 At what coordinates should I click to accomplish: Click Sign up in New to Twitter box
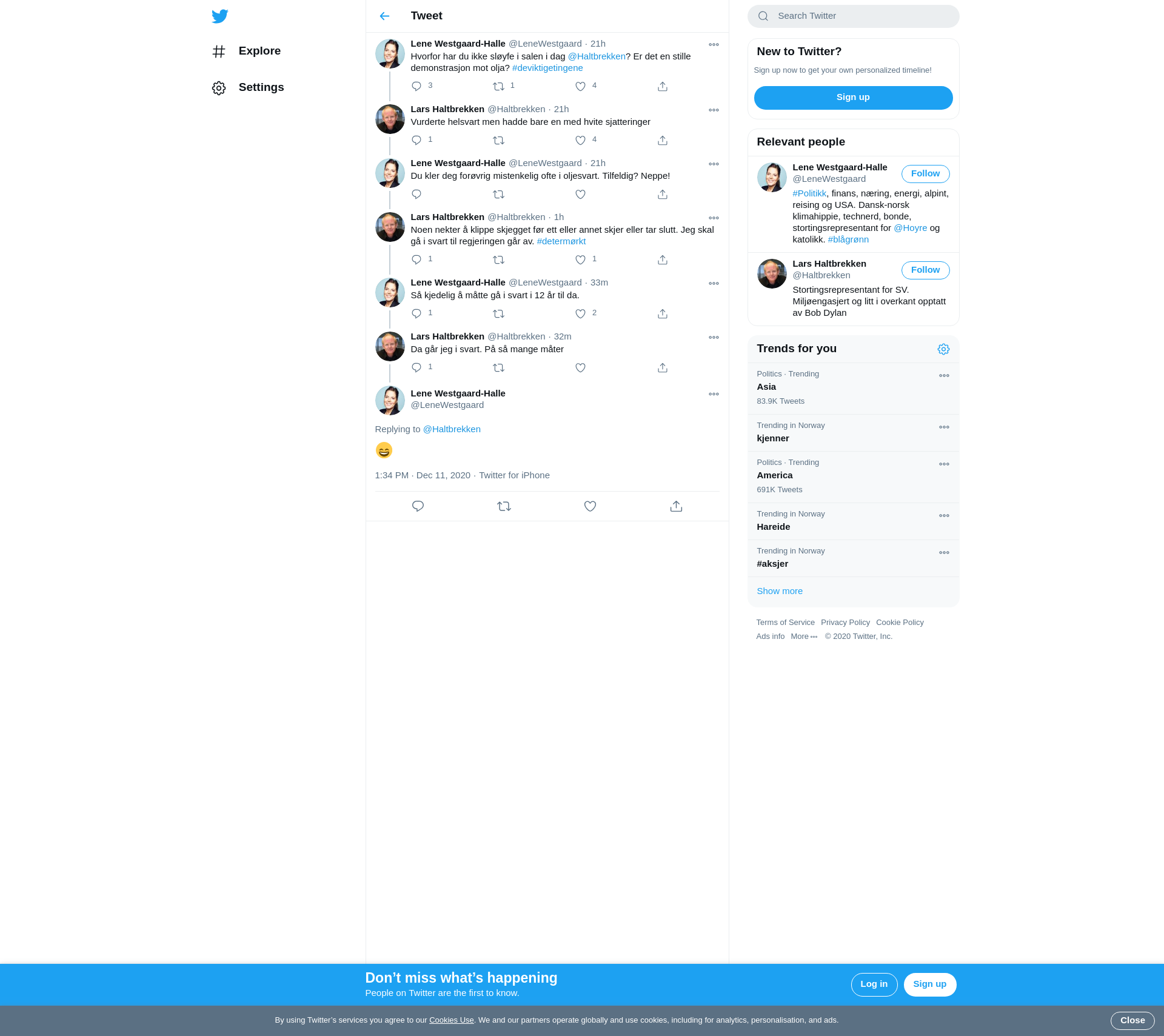click(x=853, y=98)
